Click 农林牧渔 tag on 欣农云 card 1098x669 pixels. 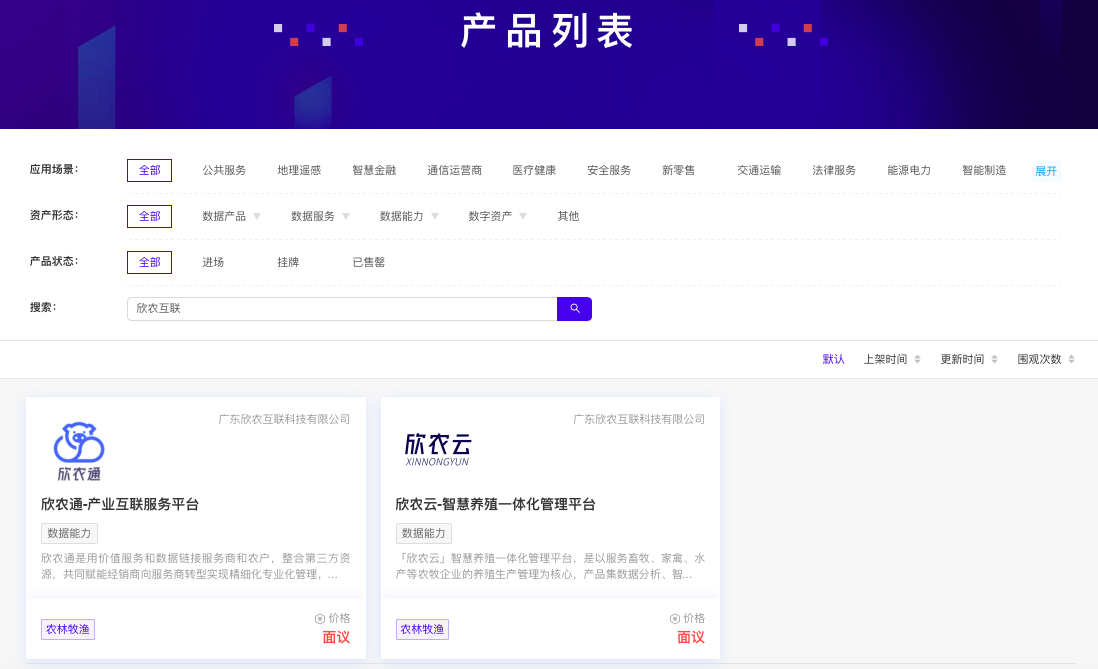(x=422, y=629)
